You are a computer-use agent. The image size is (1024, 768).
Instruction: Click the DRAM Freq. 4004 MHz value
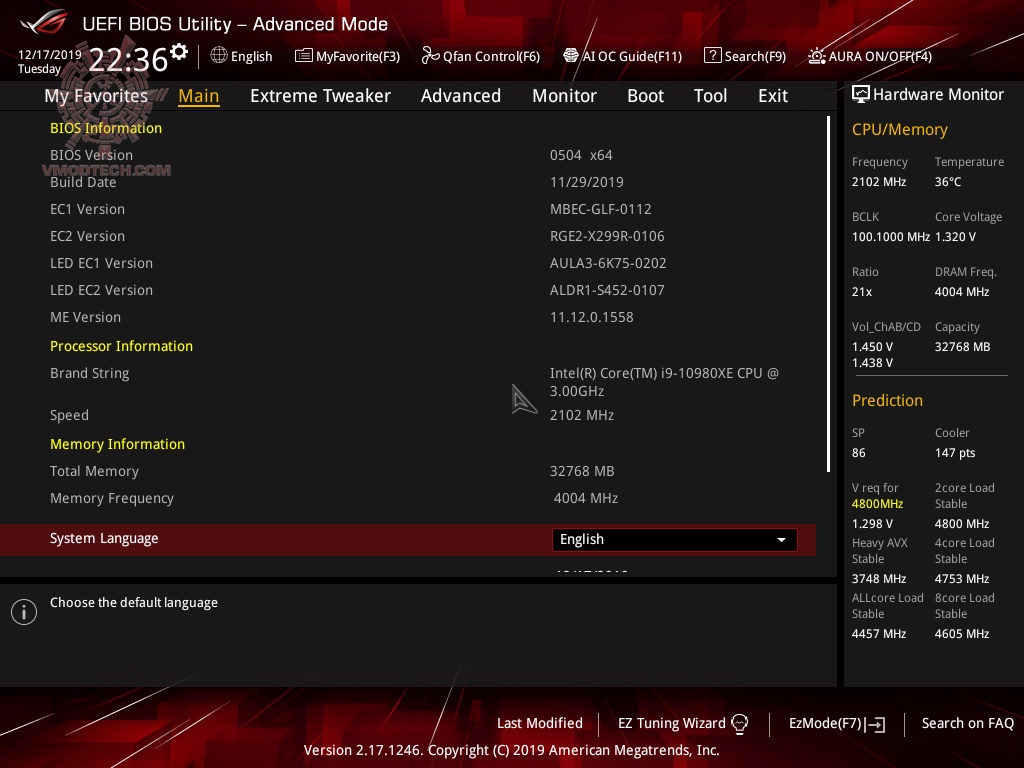pyautogui.click(x=961, y=292)
